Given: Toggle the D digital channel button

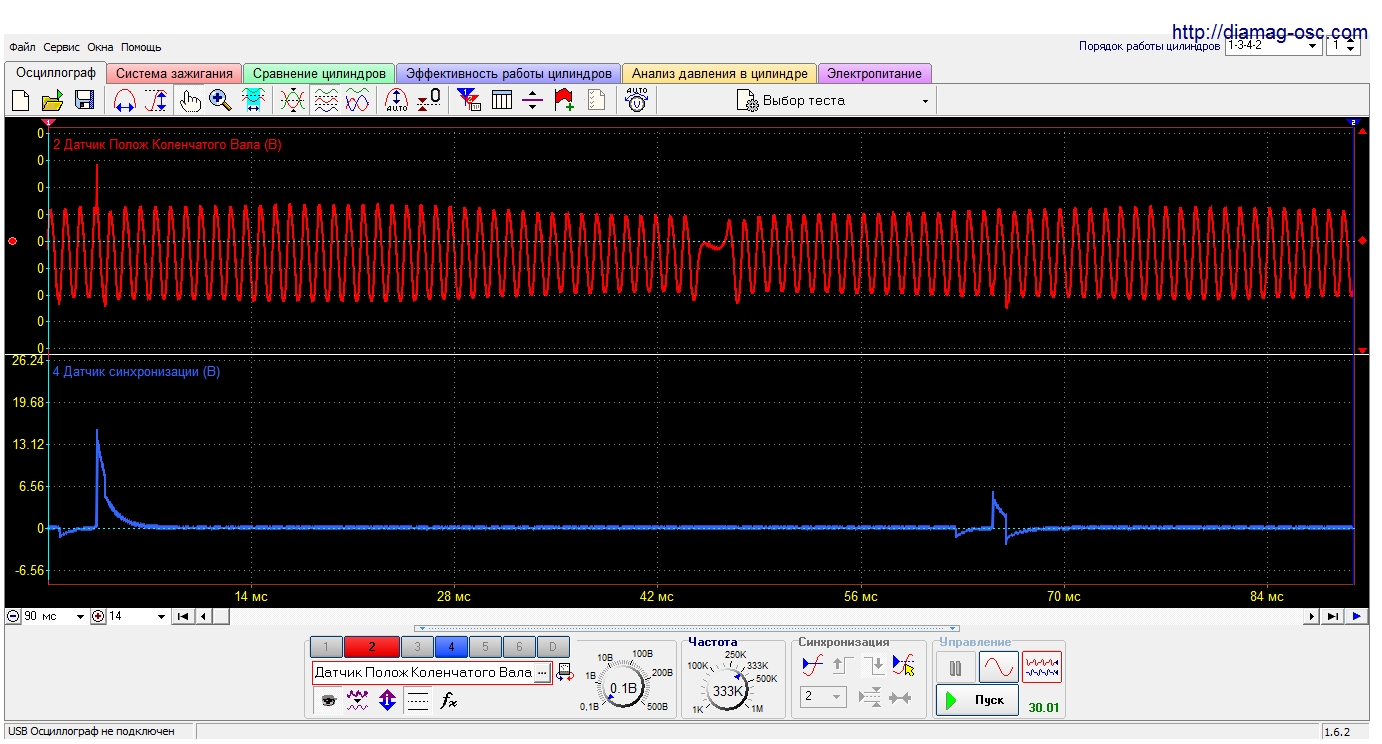Looking at the screenshot, I should pyautogui.click(x=553, y=648).
